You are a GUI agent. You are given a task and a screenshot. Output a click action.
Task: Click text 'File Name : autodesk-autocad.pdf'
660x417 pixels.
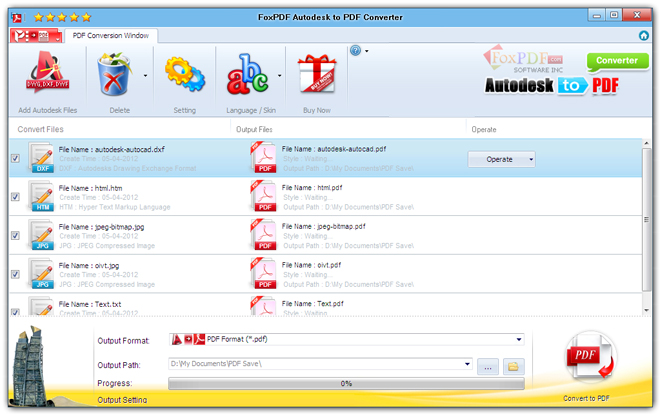(334, 149)
